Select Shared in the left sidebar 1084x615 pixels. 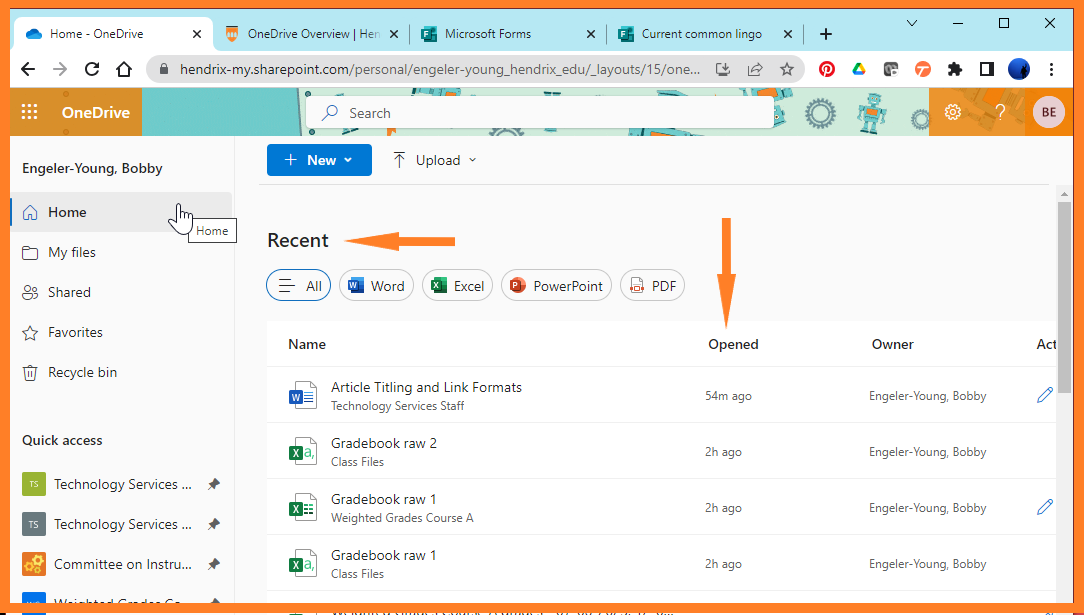coord(69,292)
